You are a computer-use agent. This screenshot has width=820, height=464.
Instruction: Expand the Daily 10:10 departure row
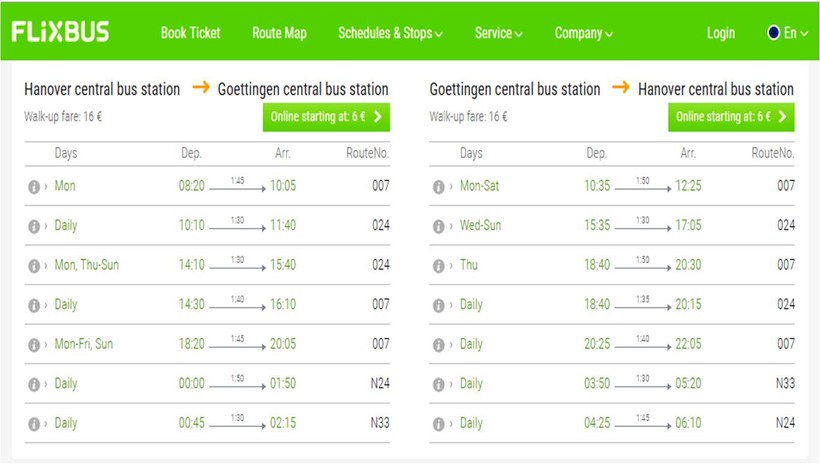point(65,226)
